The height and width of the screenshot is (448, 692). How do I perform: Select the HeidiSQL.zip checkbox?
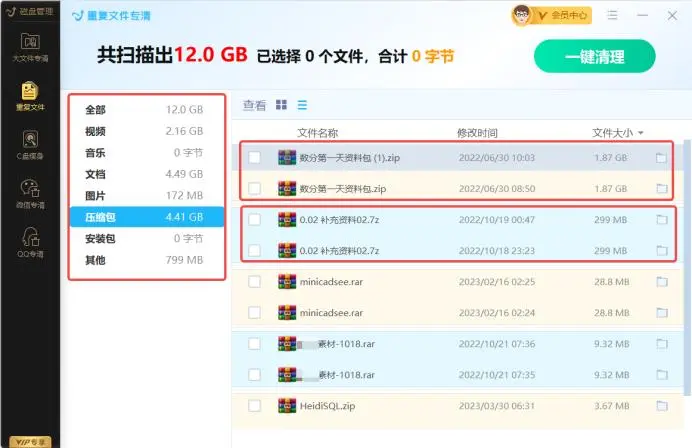coord(255,405)
